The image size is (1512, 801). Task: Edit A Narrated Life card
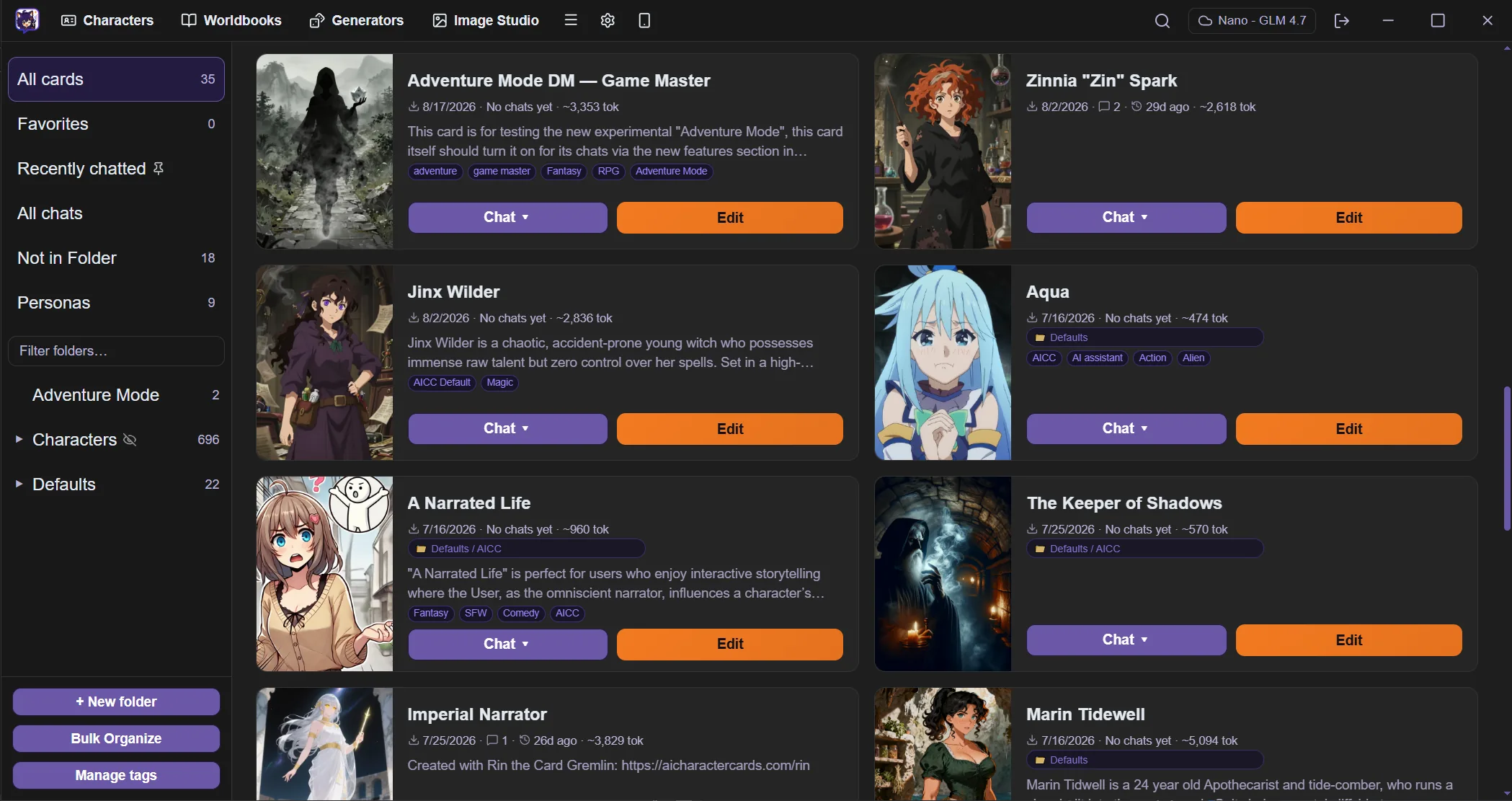(729, 644)
